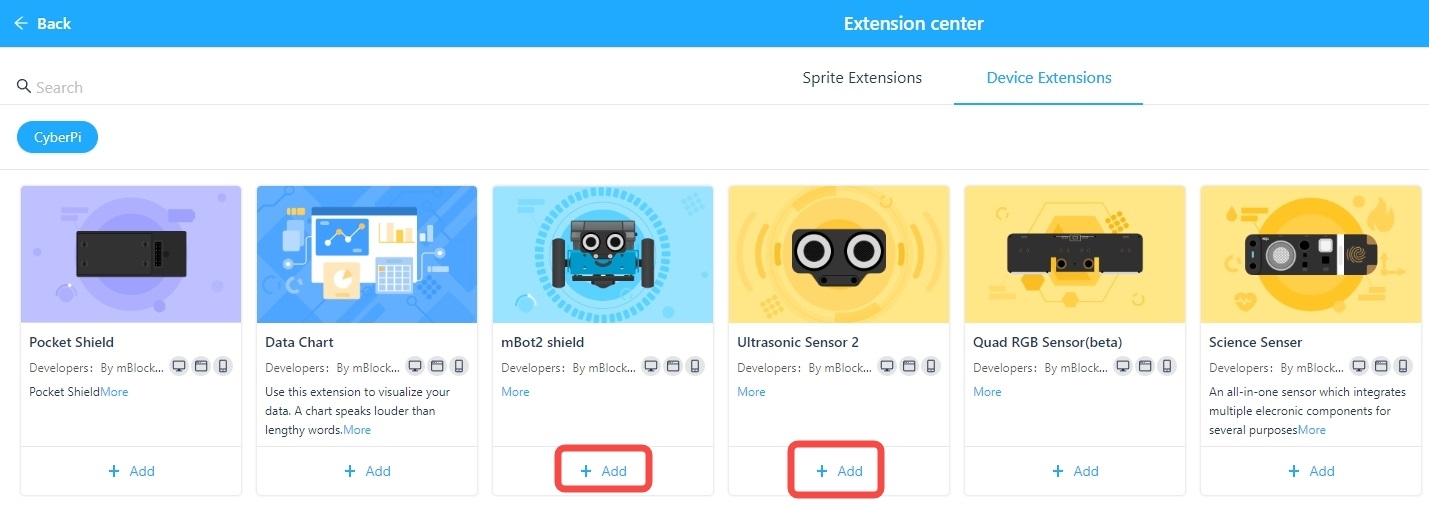
Task: Open More link under Quad RGB Sensor
Action: (987, 392)
